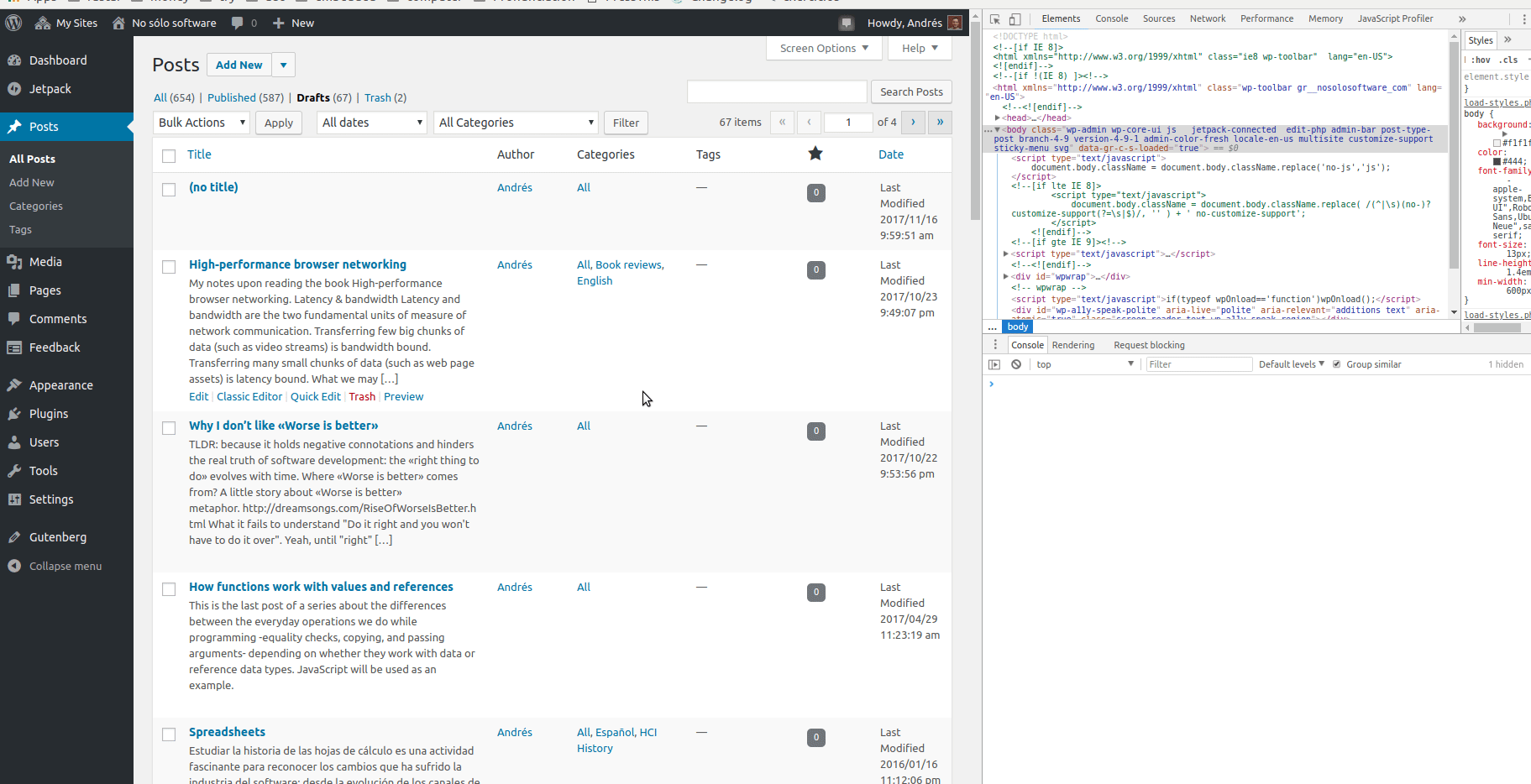
Task: Toggle the device emulation mode in DevTools
Action: tap(1015, 18)
